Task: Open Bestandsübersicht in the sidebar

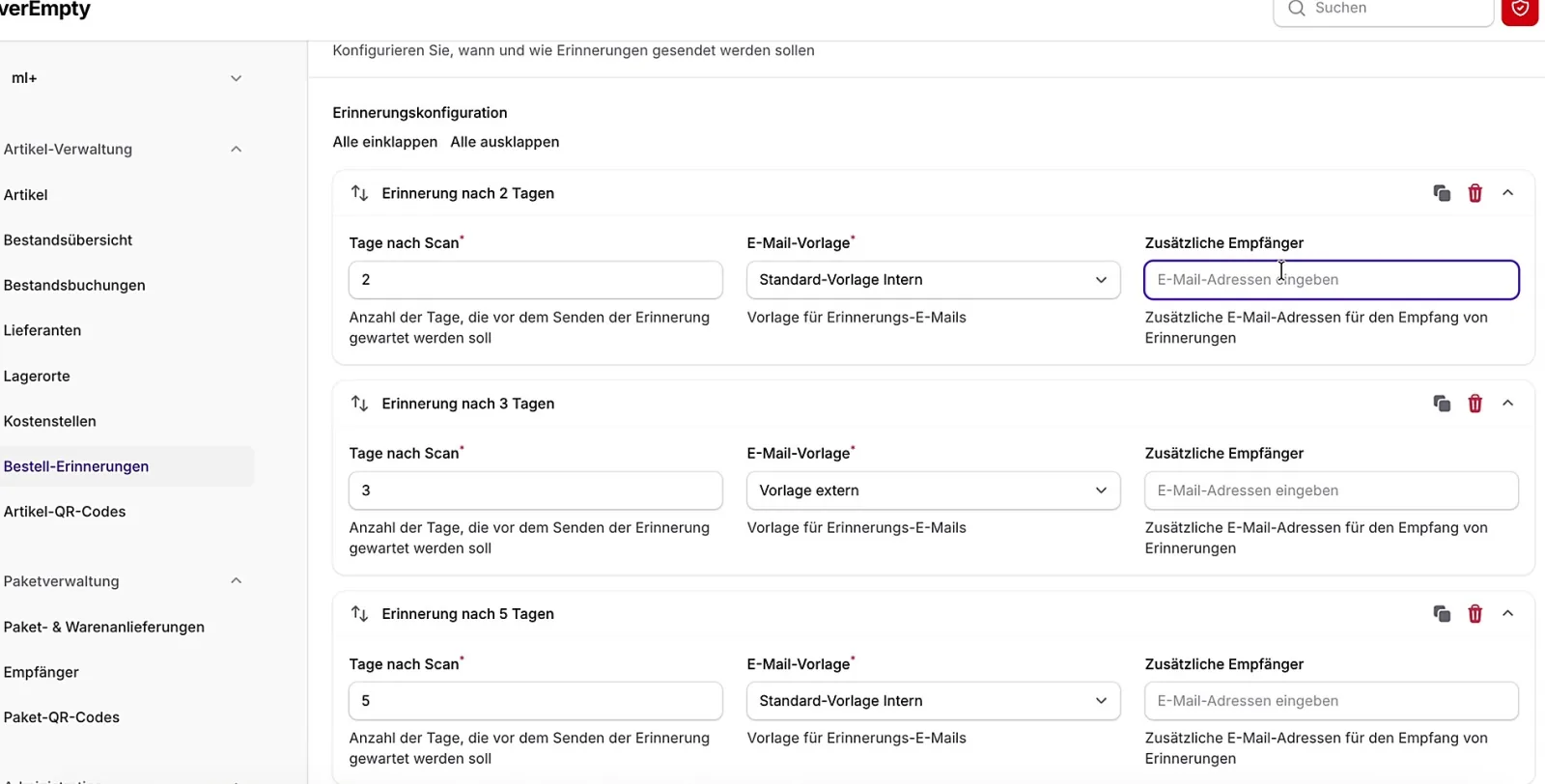Action: (69, 240)
